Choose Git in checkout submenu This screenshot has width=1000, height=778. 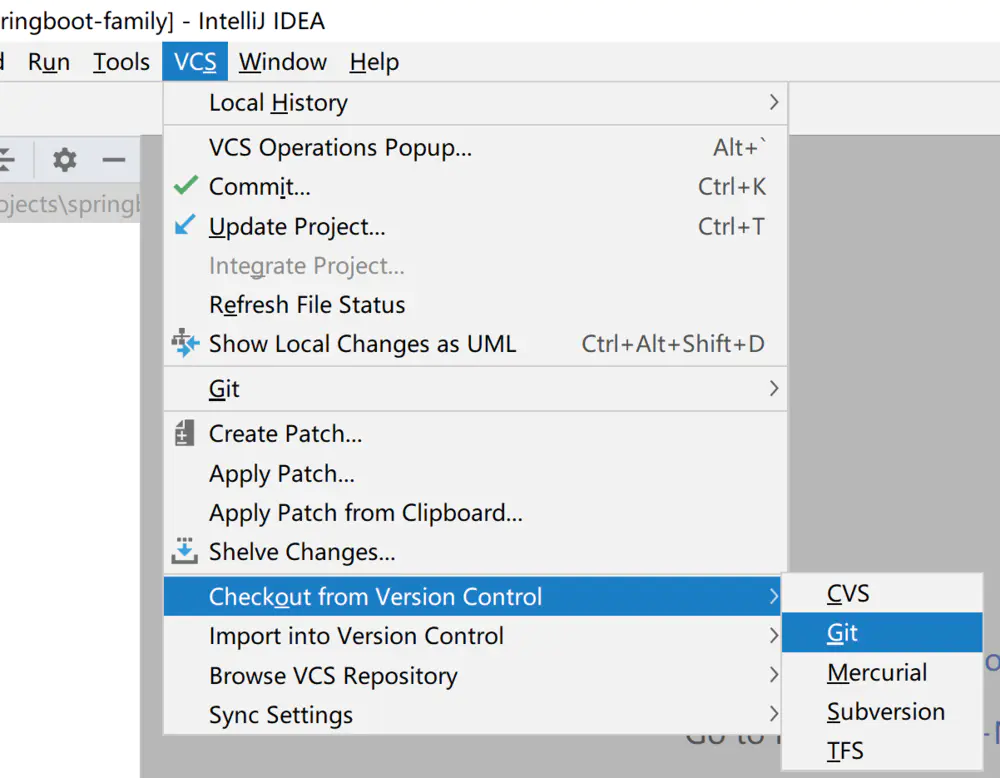[x=882, y=633]
